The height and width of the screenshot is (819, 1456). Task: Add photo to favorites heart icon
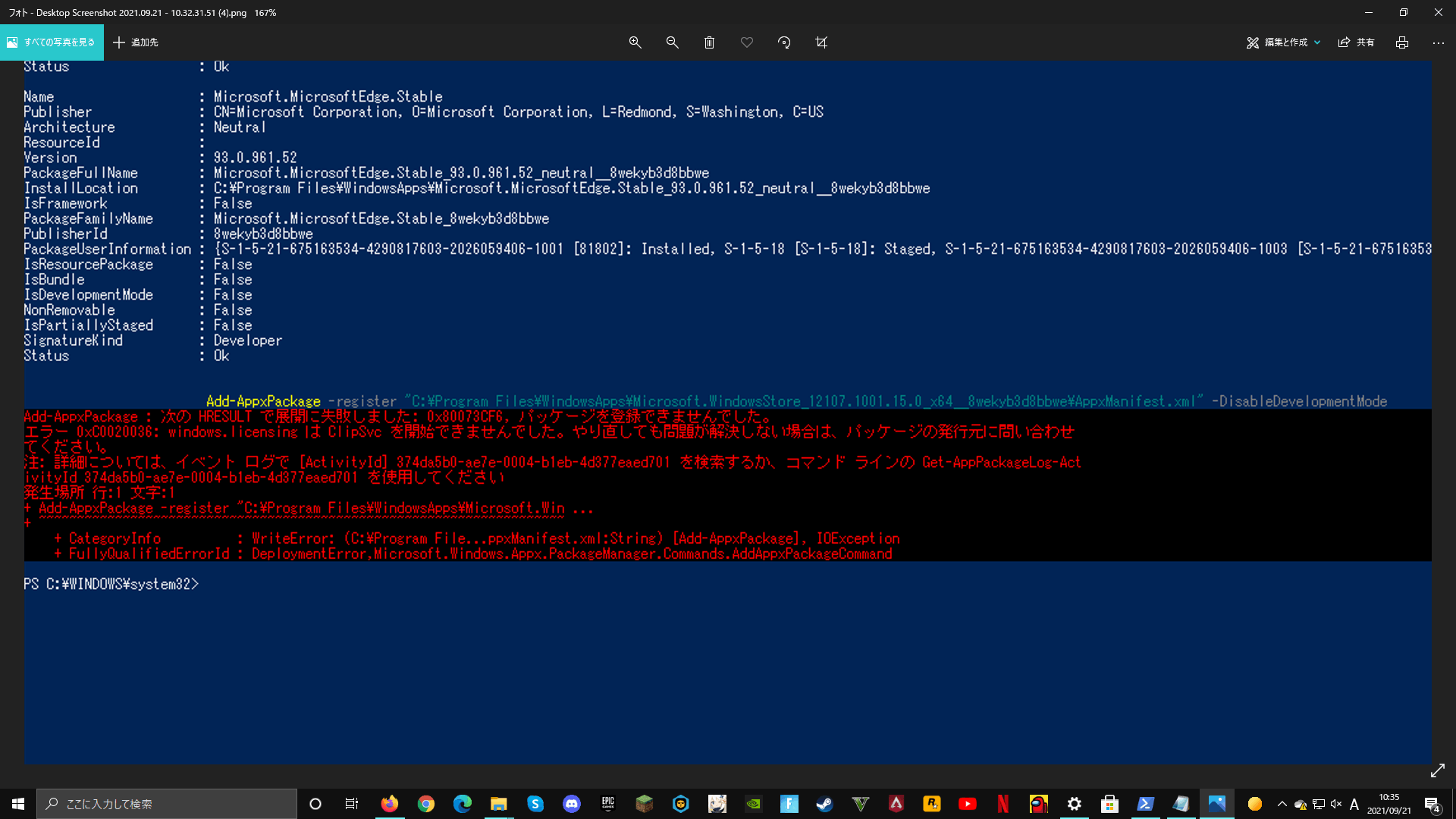747,42
